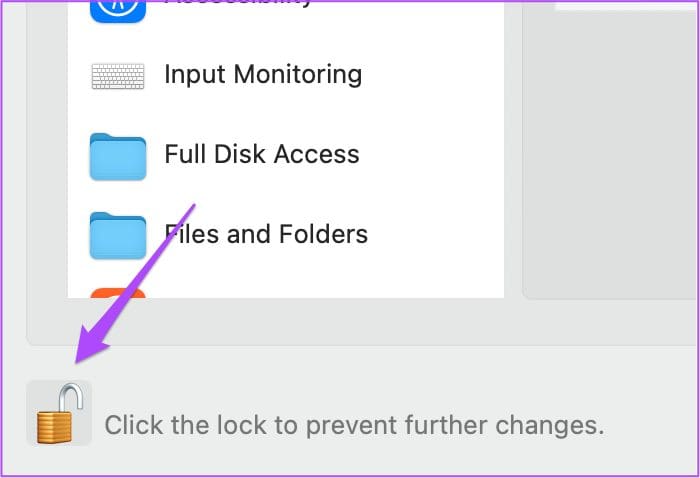Click the blue Accessibility icon at top
This screenshot has width=700, height=478.
pos(118,8)
